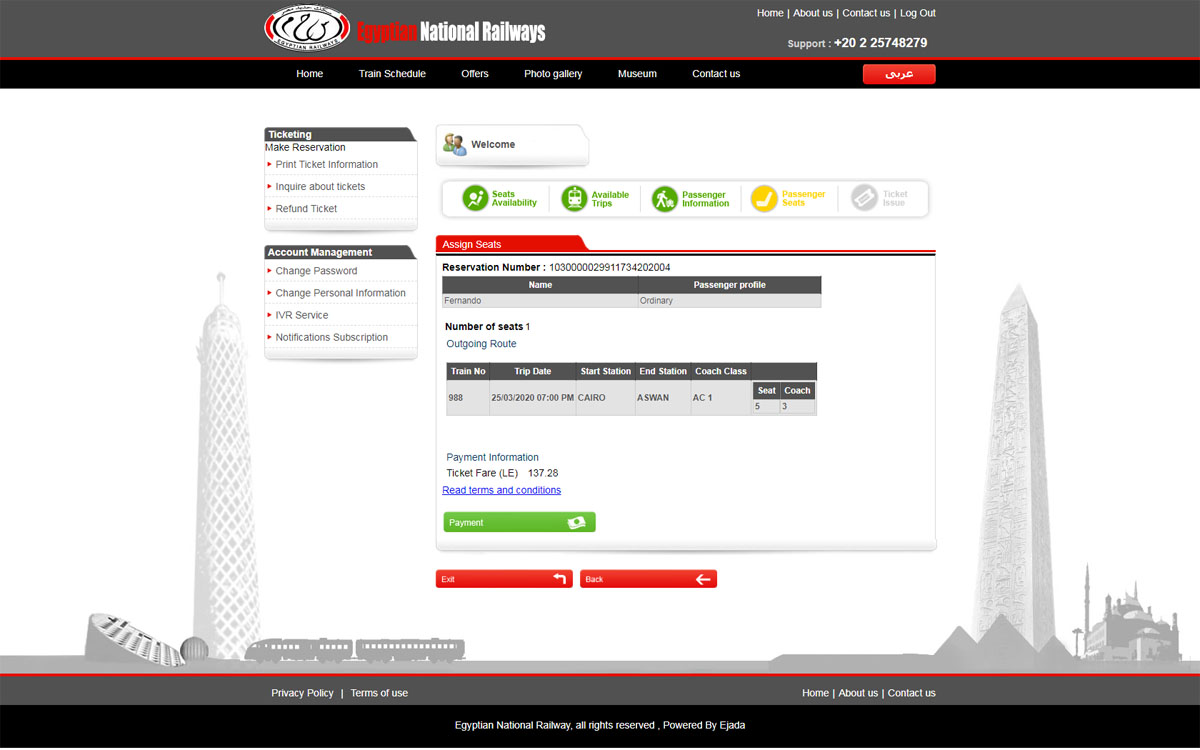1200x750 pixels.
Task: Click Contact us link in footer
Action: tap(912, 693)
